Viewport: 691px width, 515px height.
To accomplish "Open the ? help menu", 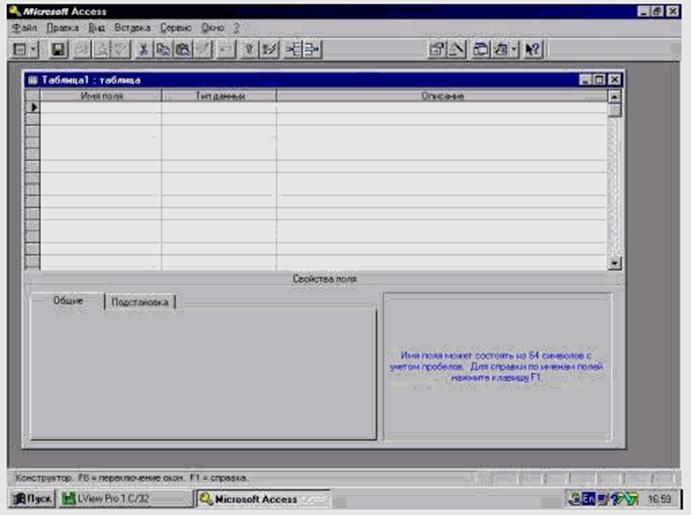I will click(x=236, y=28).
